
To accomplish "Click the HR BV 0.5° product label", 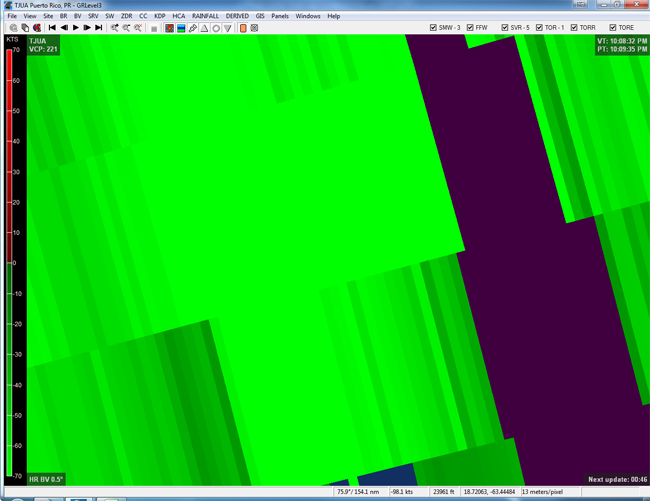I will click(47, 479).
